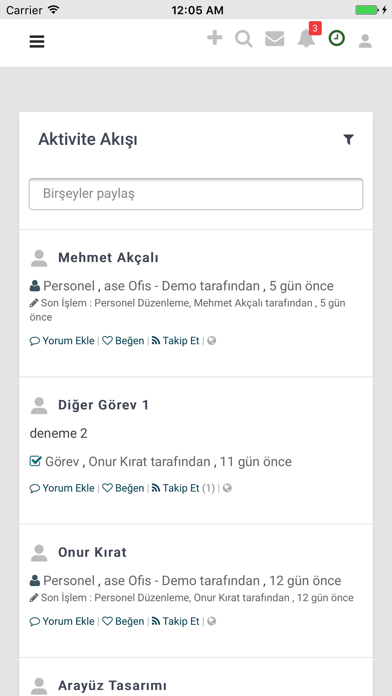This screenshot has height=696, width=392.
Task: Add comment on Mehmet Akçalı post
Action: [x=62, y=341]
